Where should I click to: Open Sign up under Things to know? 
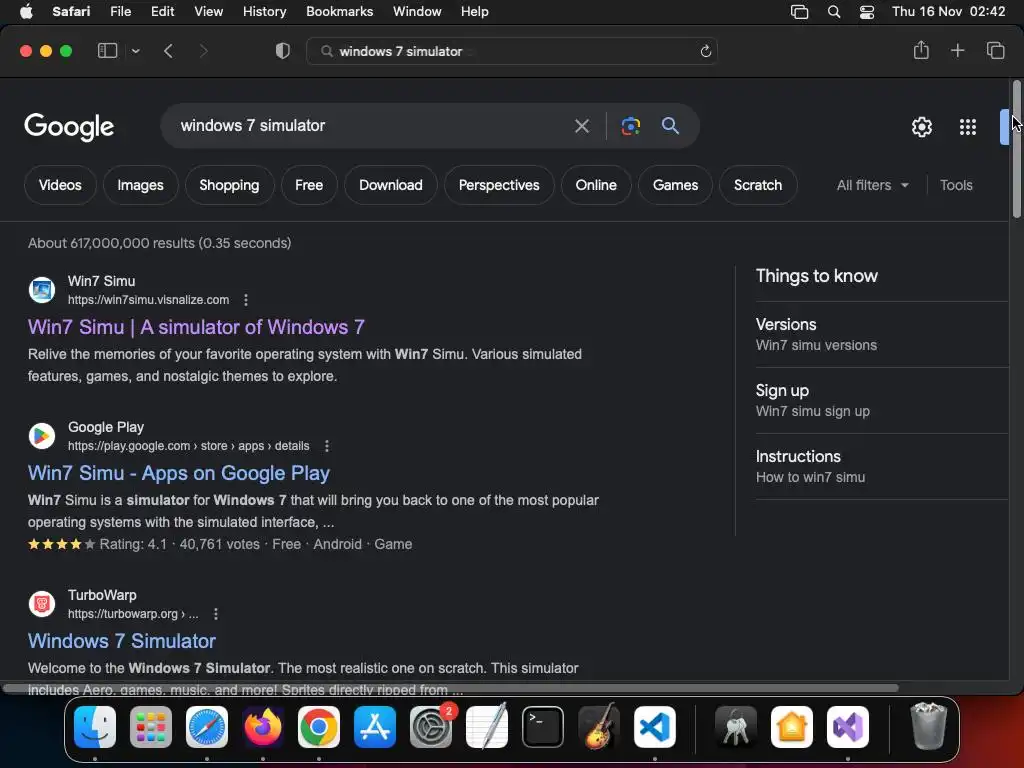coord(882,400)
